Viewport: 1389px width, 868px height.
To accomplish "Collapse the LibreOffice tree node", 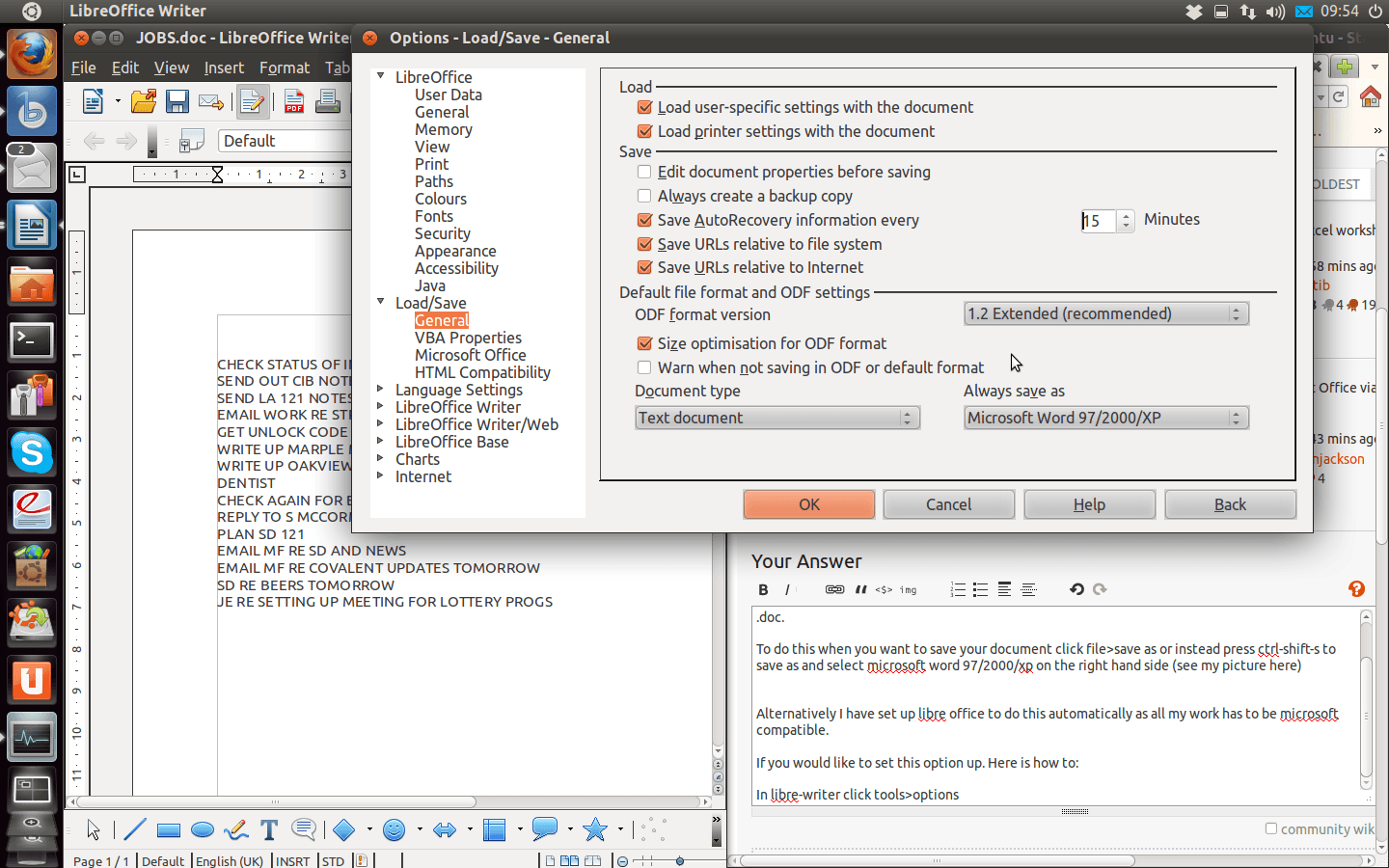I will click(x=381, y=76).
